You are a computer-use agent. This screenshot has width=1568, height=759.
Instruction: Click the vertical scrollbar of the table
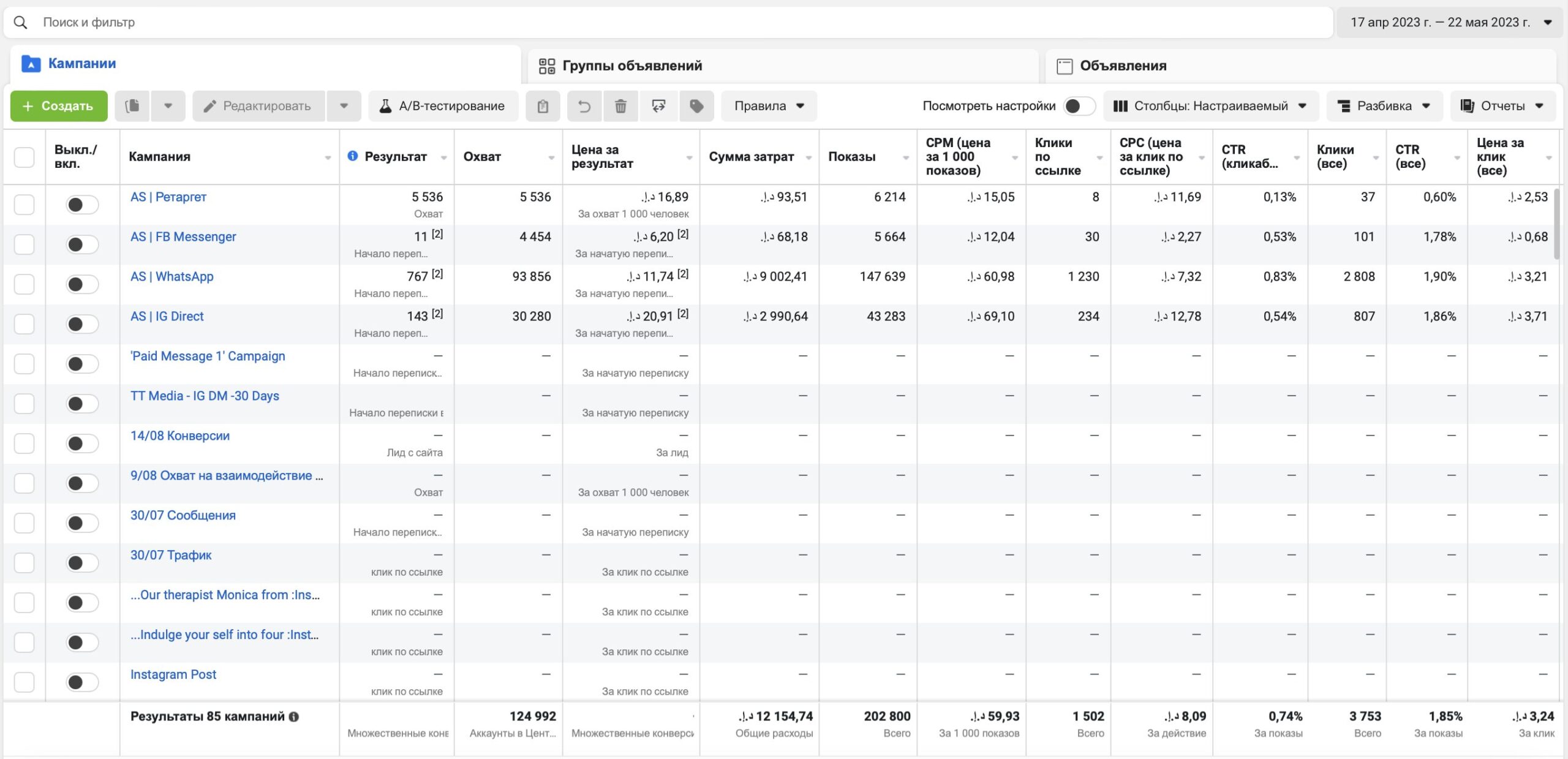point(1557,224)
